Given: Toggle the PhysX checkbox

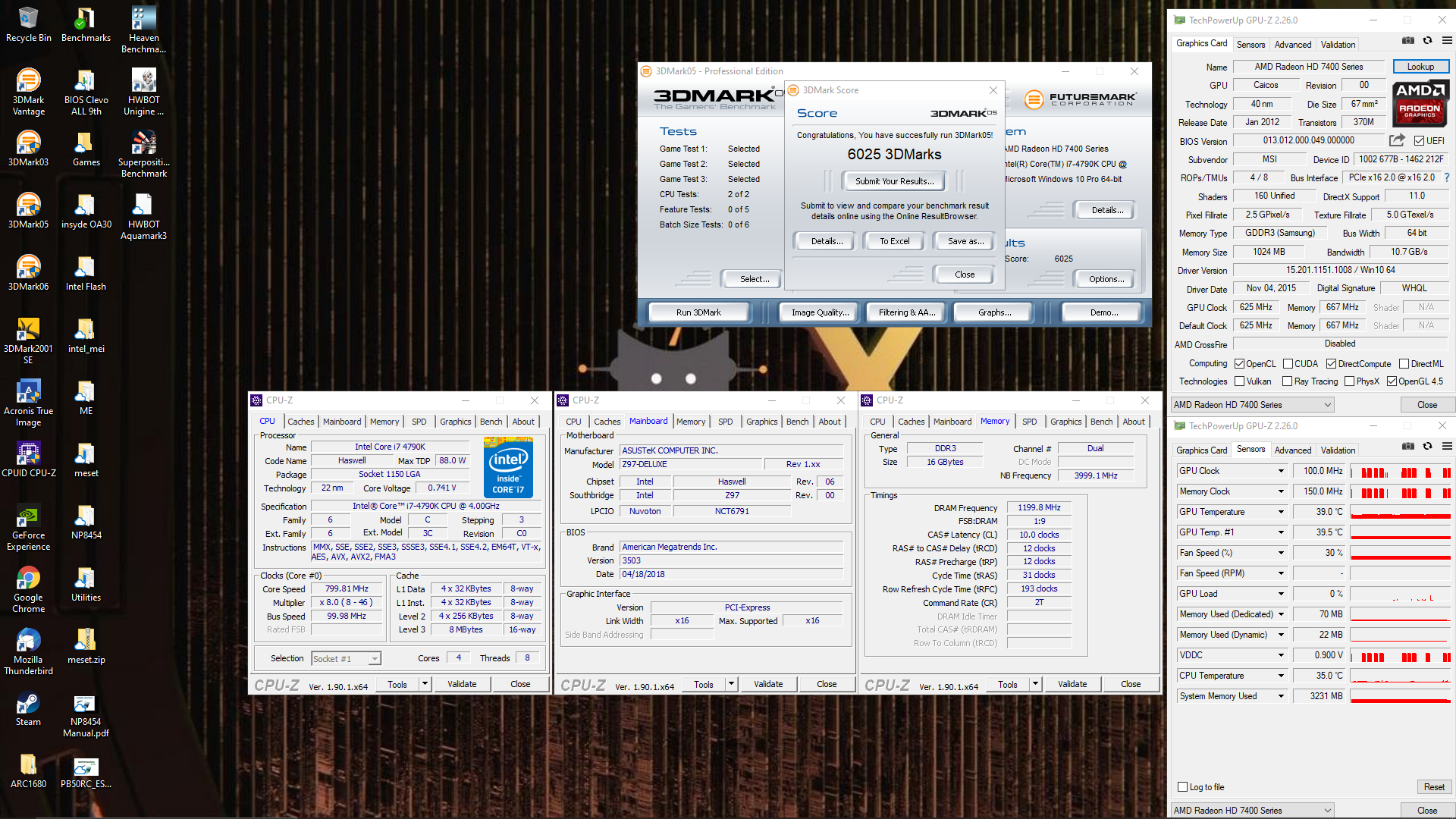Looking at the screenshot, I should pyautogui.click(x=1349, y=381).
